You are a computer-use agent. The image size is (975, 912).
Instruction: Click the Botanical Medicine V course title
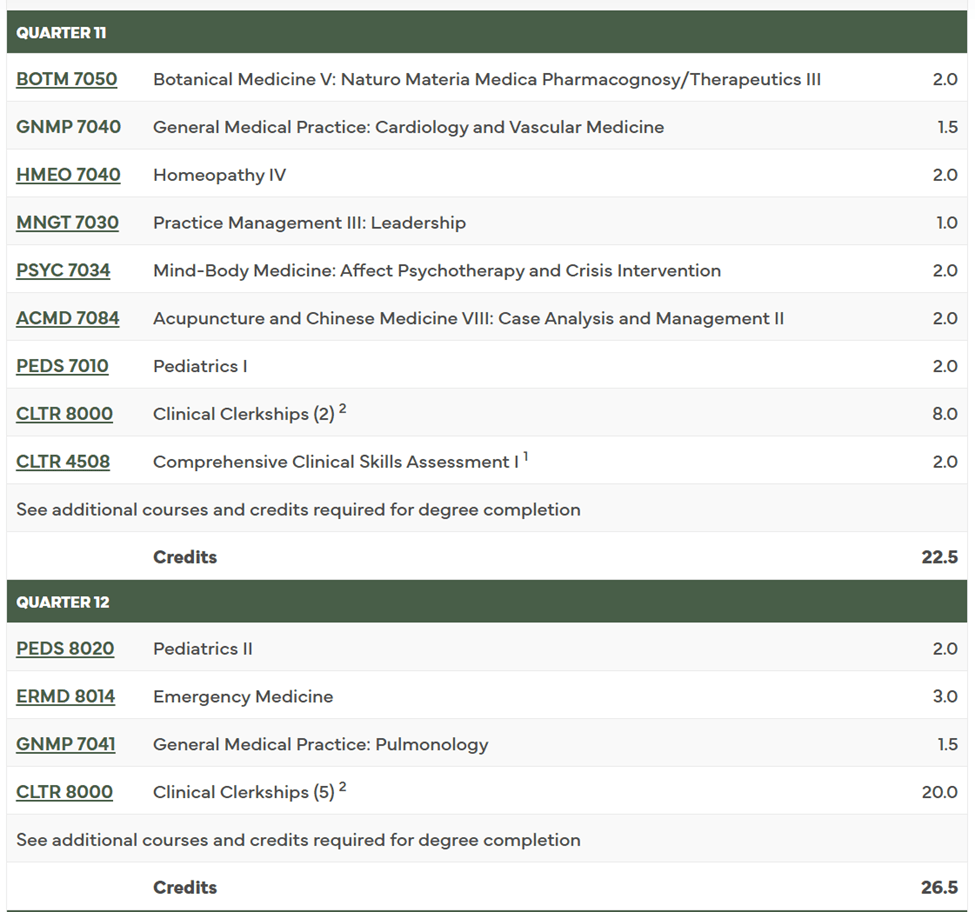coord(487,80)
